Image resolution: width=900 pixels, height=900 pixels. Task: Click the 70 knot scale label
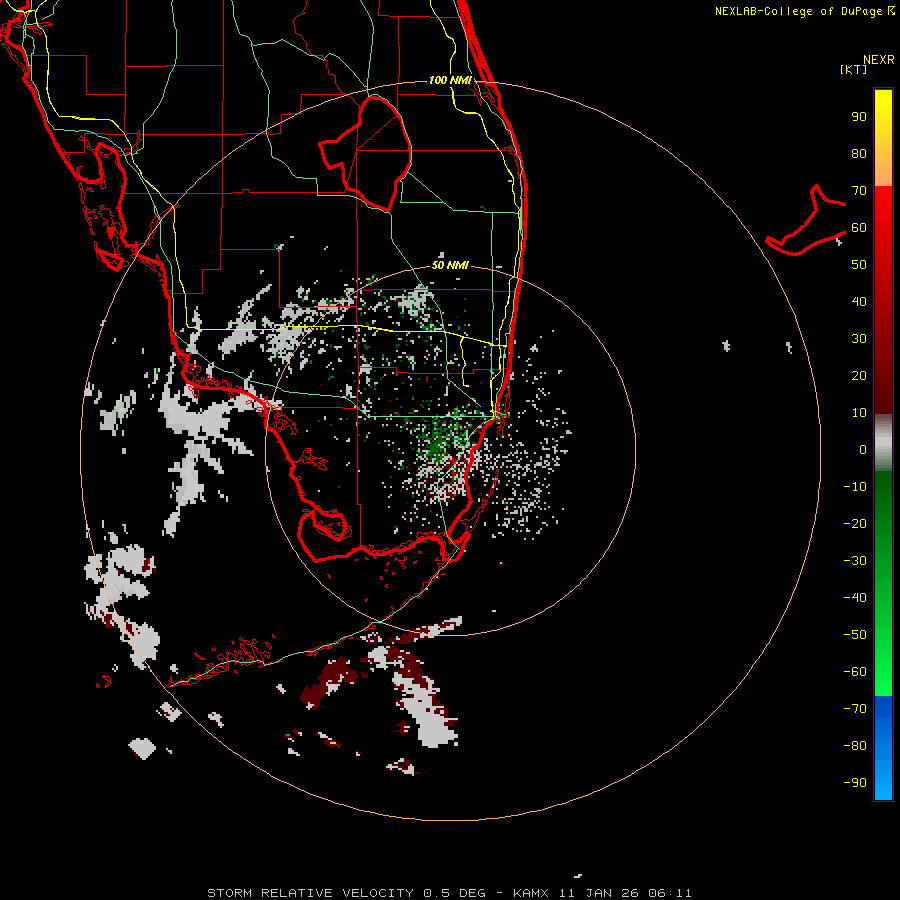point(859,191)
